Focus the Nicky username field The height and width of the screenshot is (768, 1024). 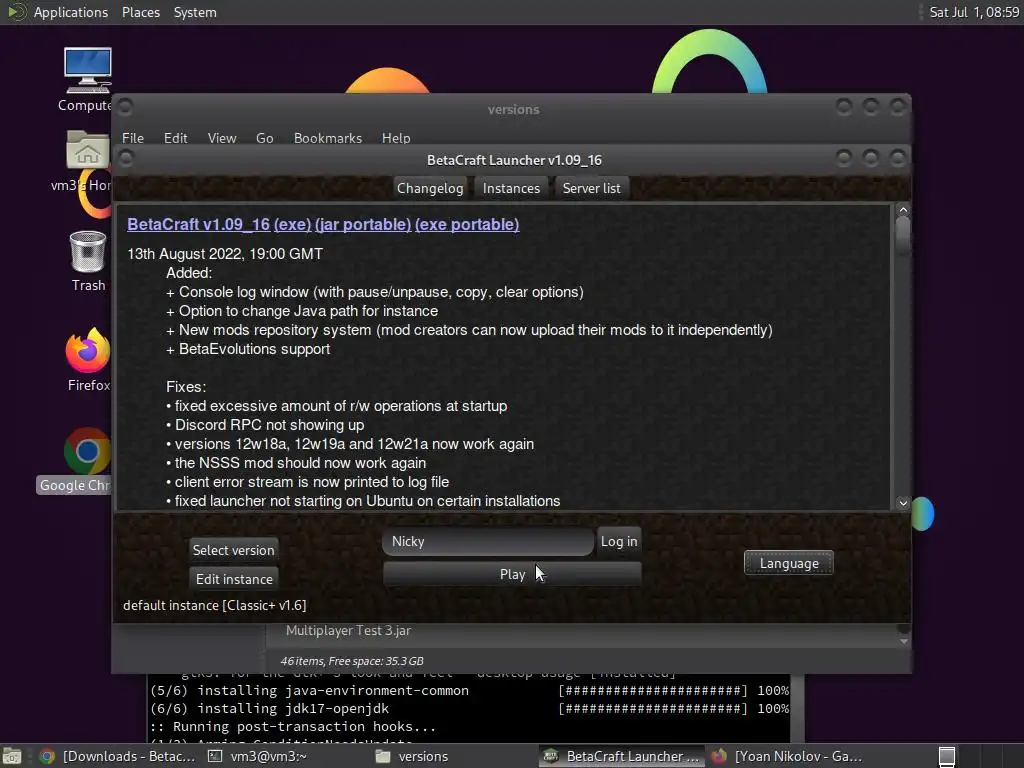(488, 541)
